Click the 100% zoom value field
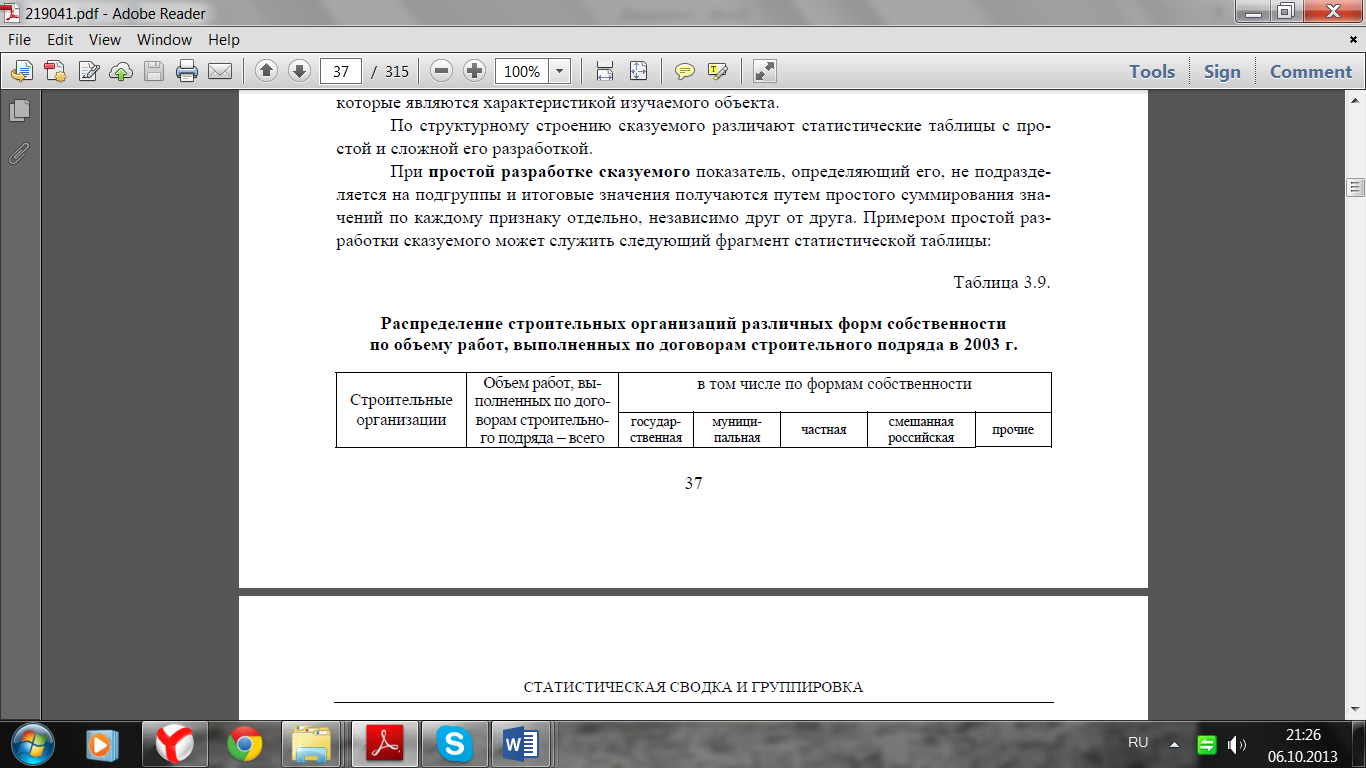1366x768 pixels. pyautogui.click(x=522, y=71)
